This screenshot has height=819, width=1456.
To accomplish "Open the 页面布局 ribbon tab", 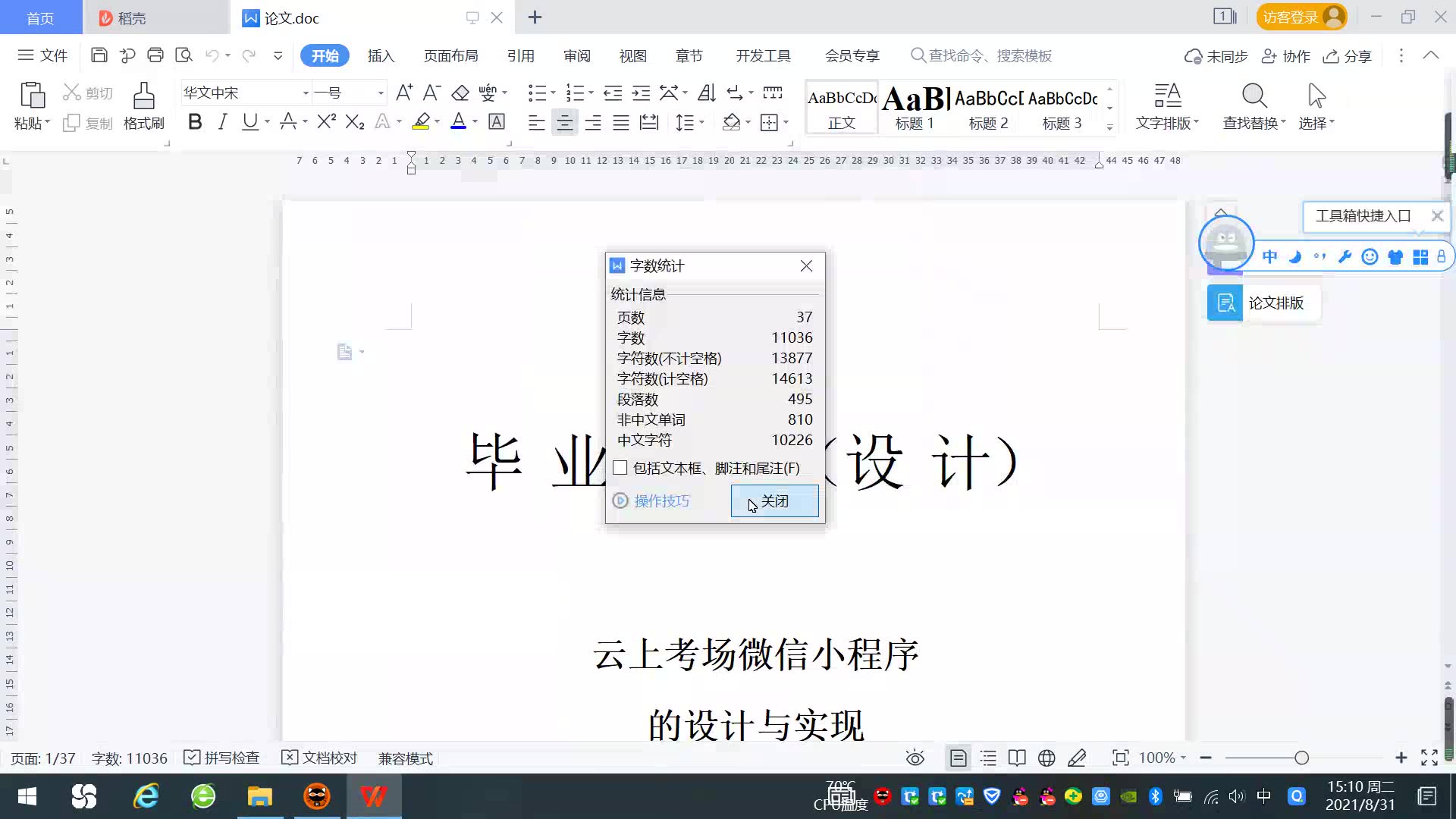I will click(450, 56).
